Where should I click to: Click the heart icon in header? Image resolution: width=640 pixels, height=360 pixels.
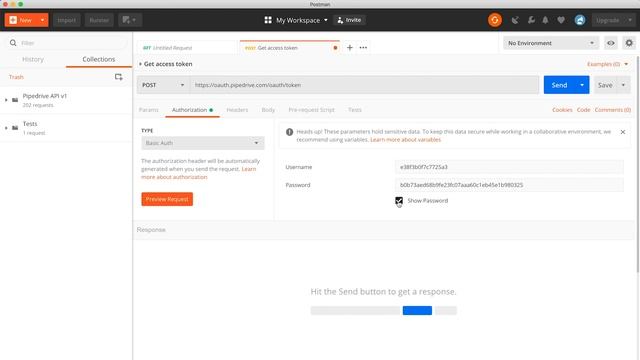[x=561, y=20]
